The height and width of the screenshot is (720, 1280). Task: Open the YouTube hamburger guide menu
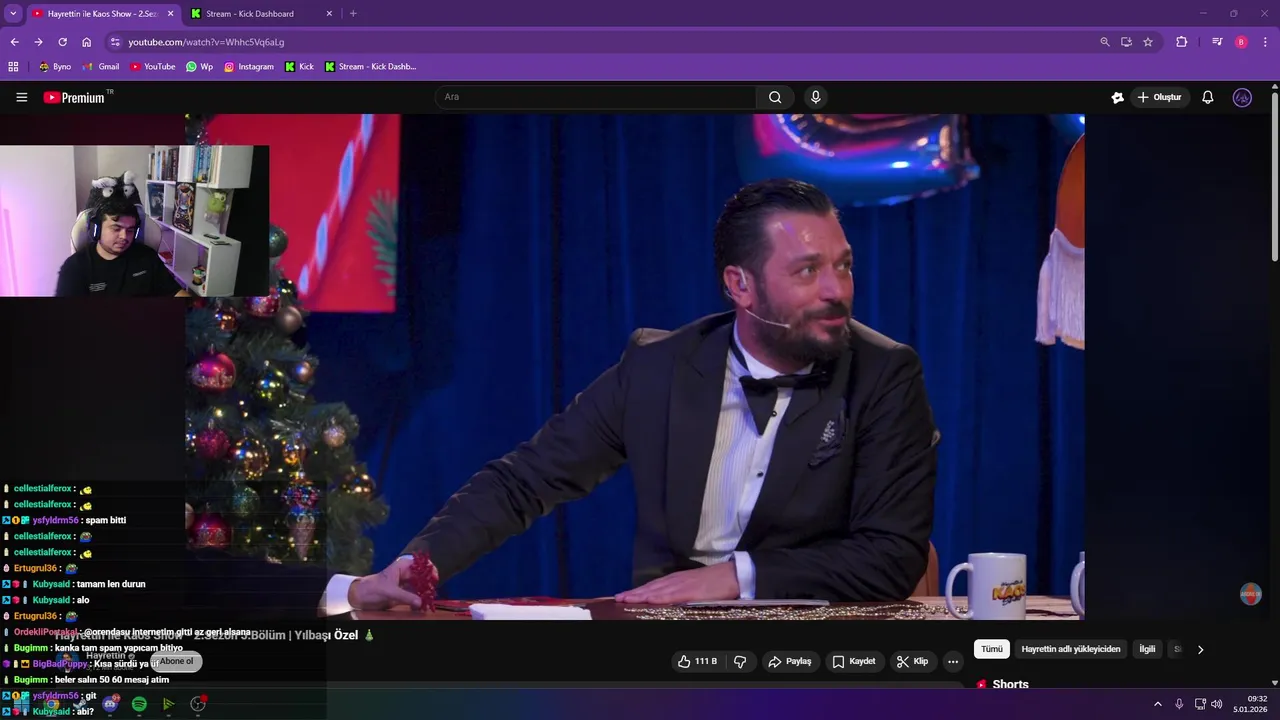[x=21, y=97]
